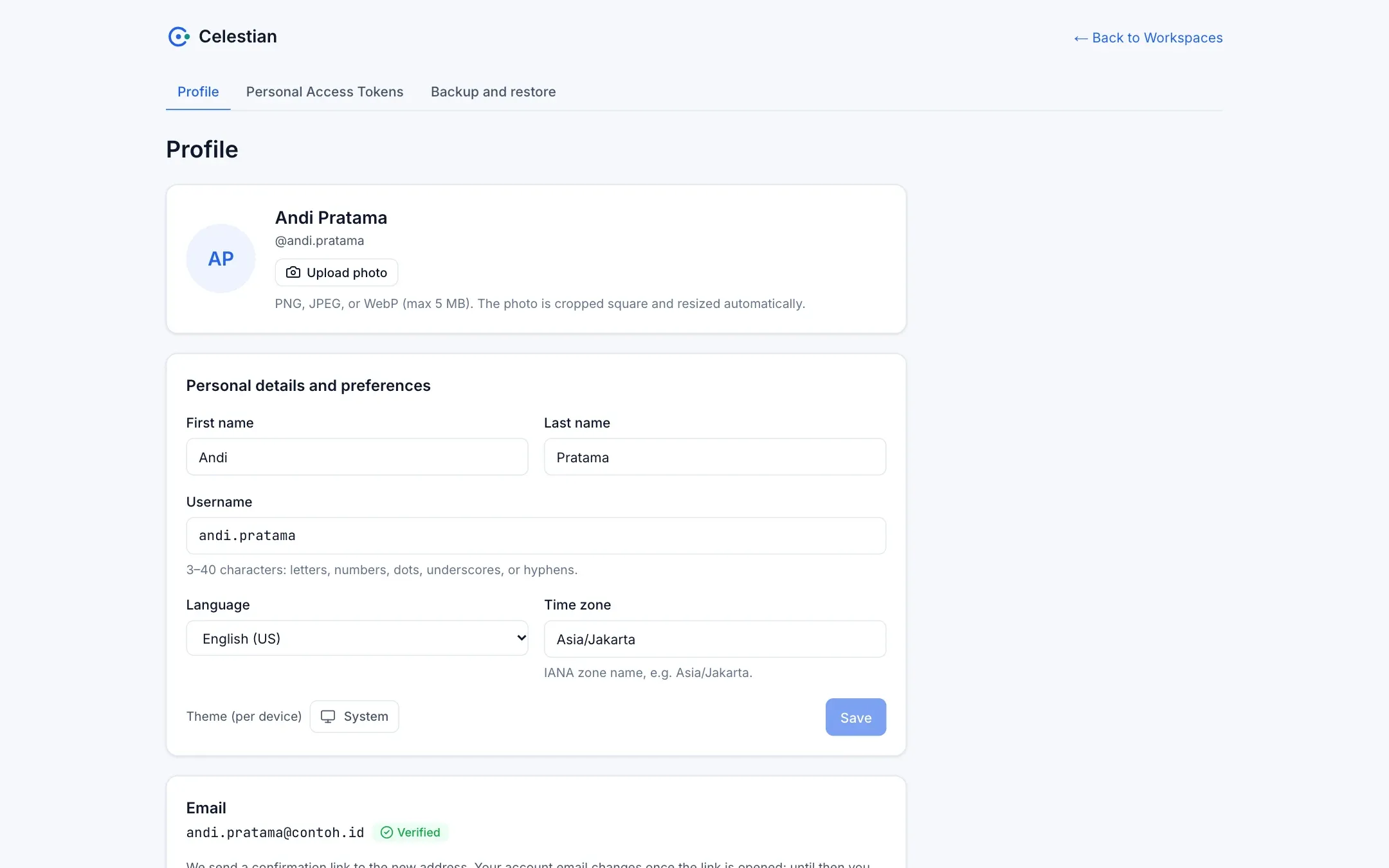Click the Personal details and preferences heading
The image size is (1389, 868).
[x=309, y=386]
